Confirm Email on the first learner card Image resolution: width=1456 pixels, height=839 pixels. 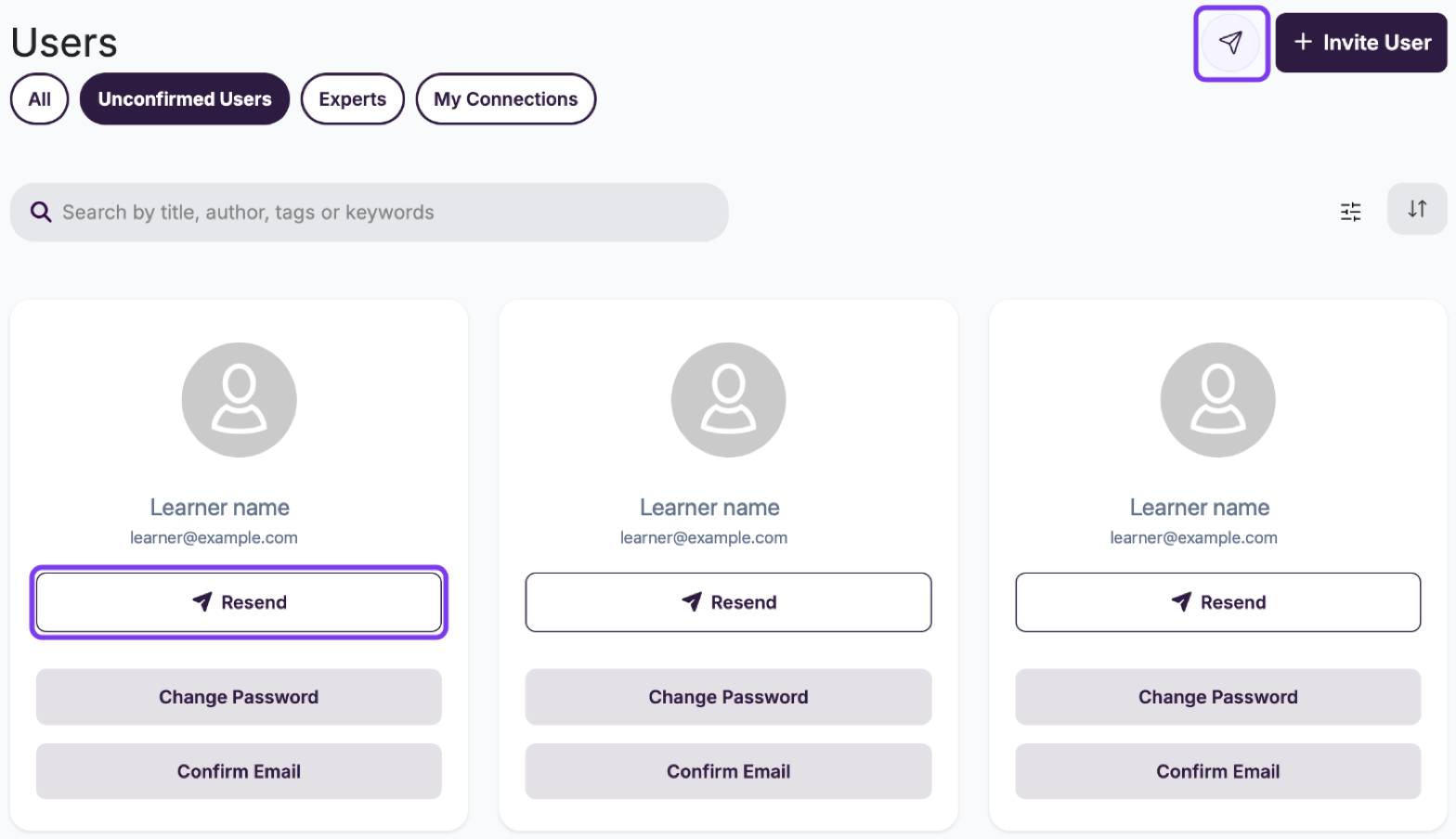coord(239,771)
